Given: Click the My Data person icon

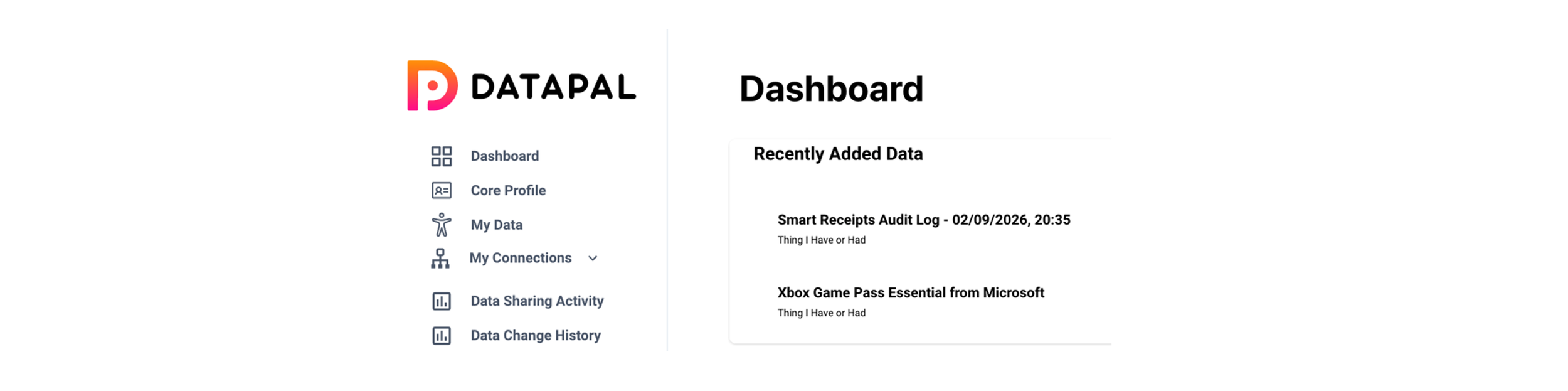Looking at the screenshot, I should tap(442, 225).
